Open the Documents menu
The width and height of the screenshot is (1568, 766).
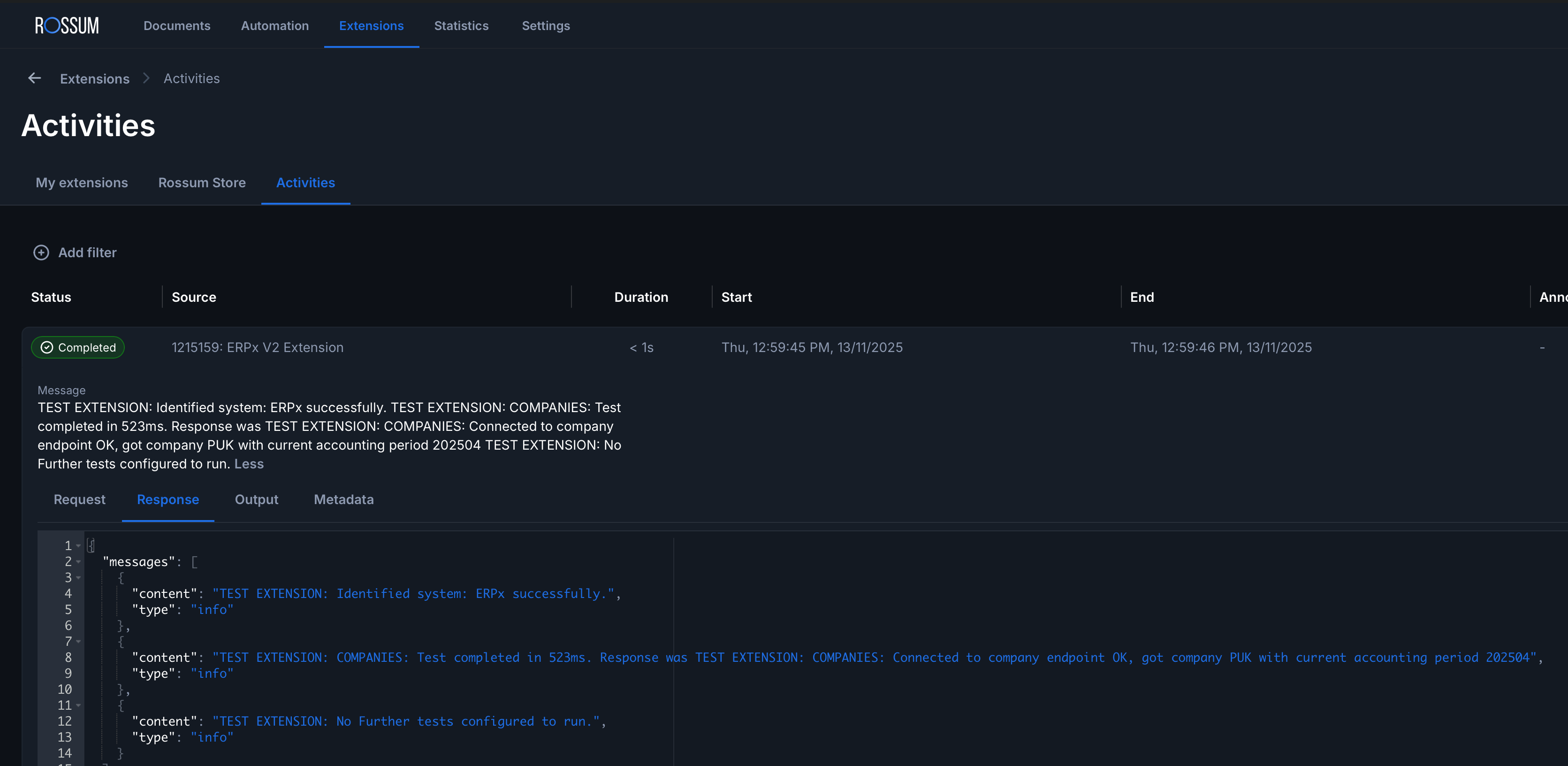click(176, 25)
